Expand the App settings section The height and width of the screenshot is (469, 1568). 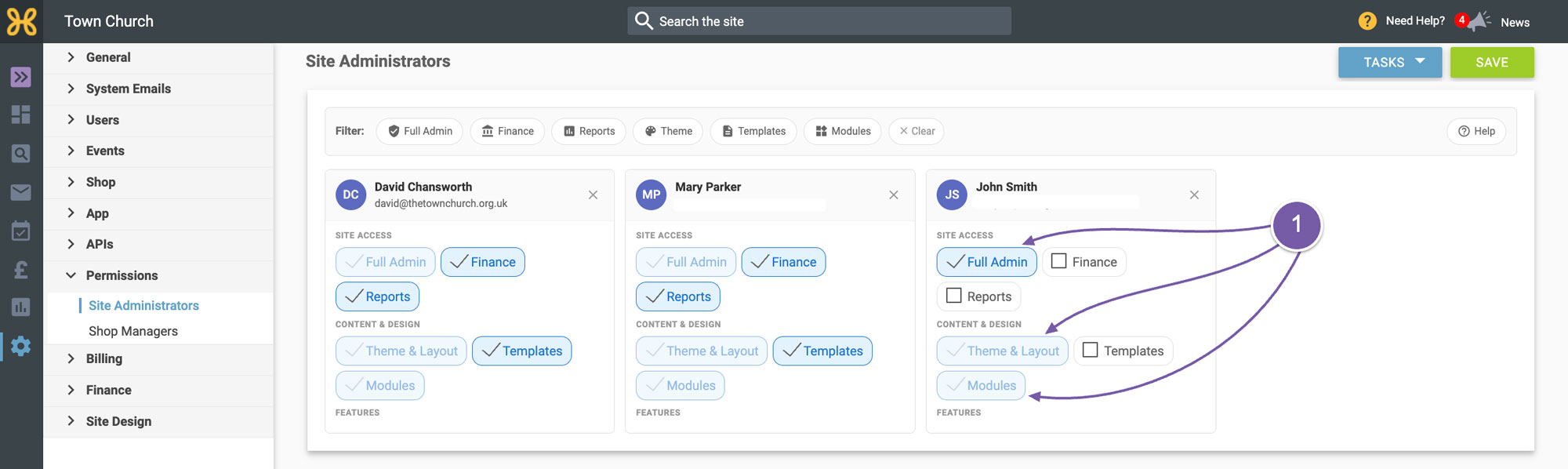tap(158, 213)
